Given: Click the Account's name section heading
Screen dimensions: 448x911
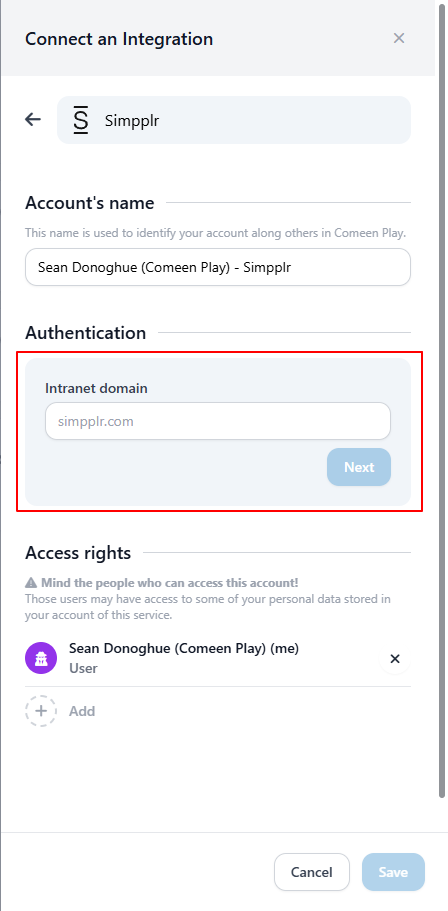Looking at the screenshot, I should (x=89, y=203).
